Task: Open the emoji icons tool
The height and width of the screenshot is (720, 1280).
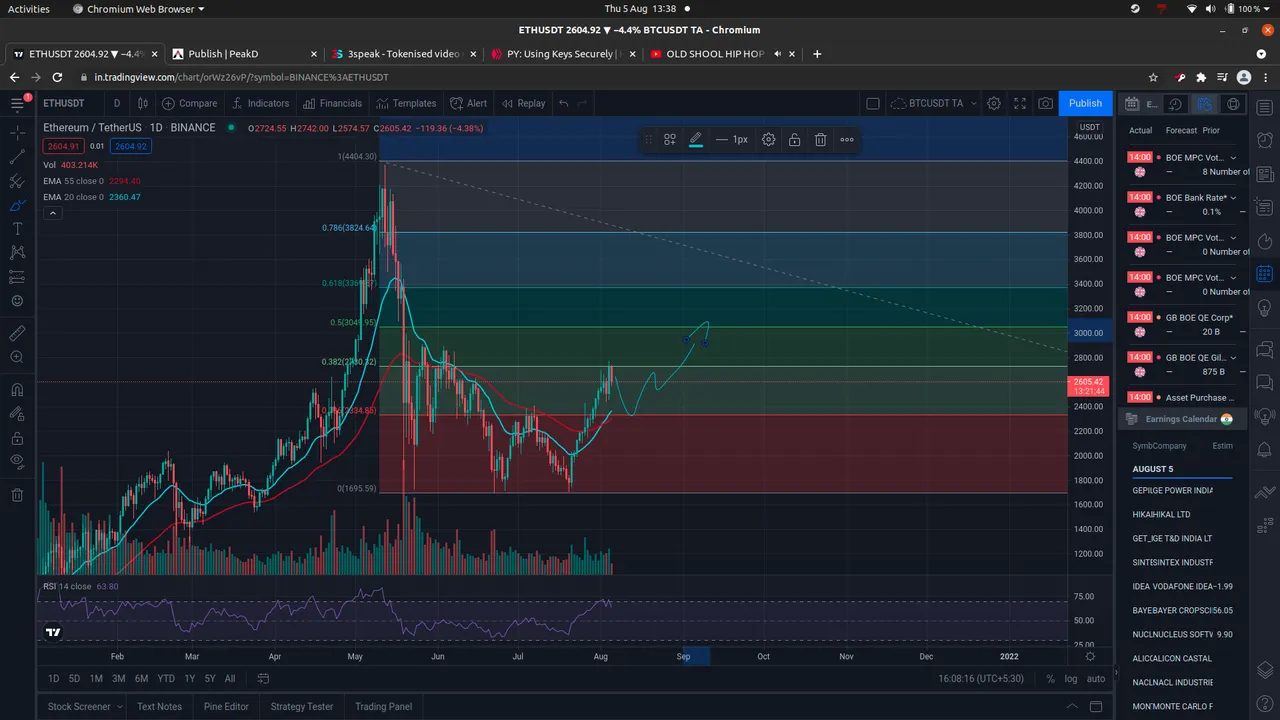Action: tap(17, 301)
